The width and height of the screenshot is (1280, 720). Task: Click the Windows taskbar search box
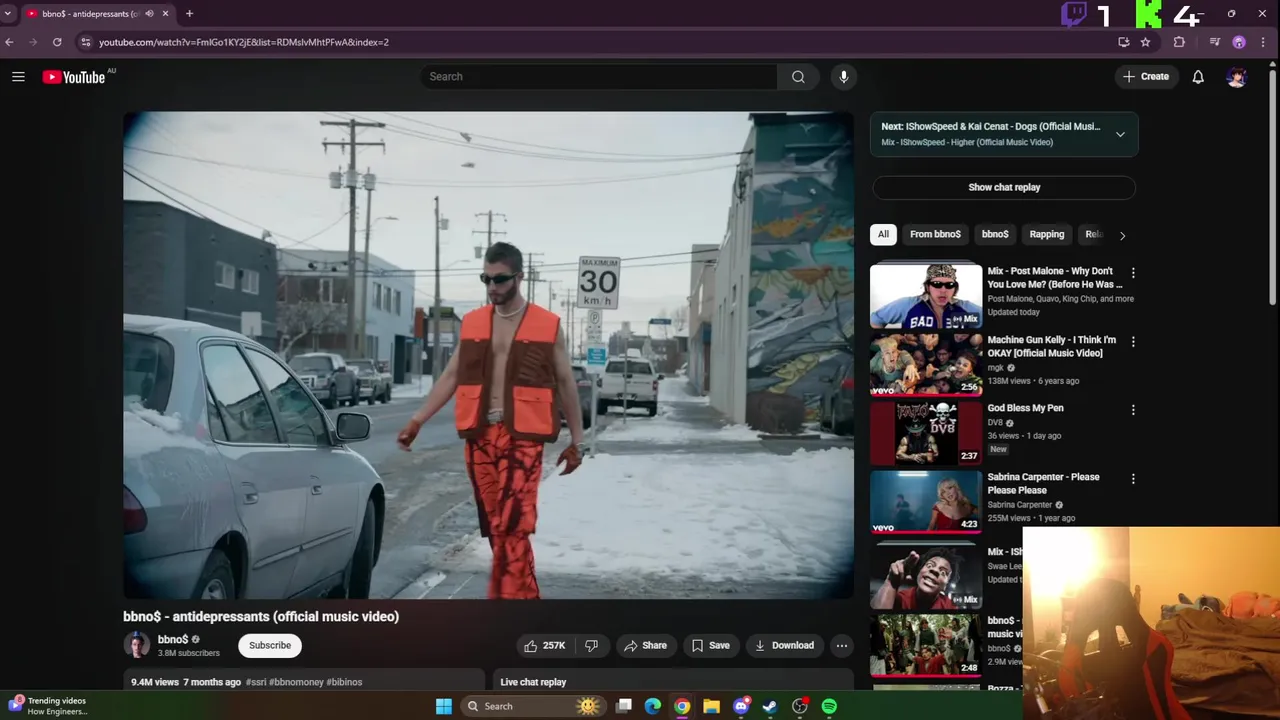532,706
